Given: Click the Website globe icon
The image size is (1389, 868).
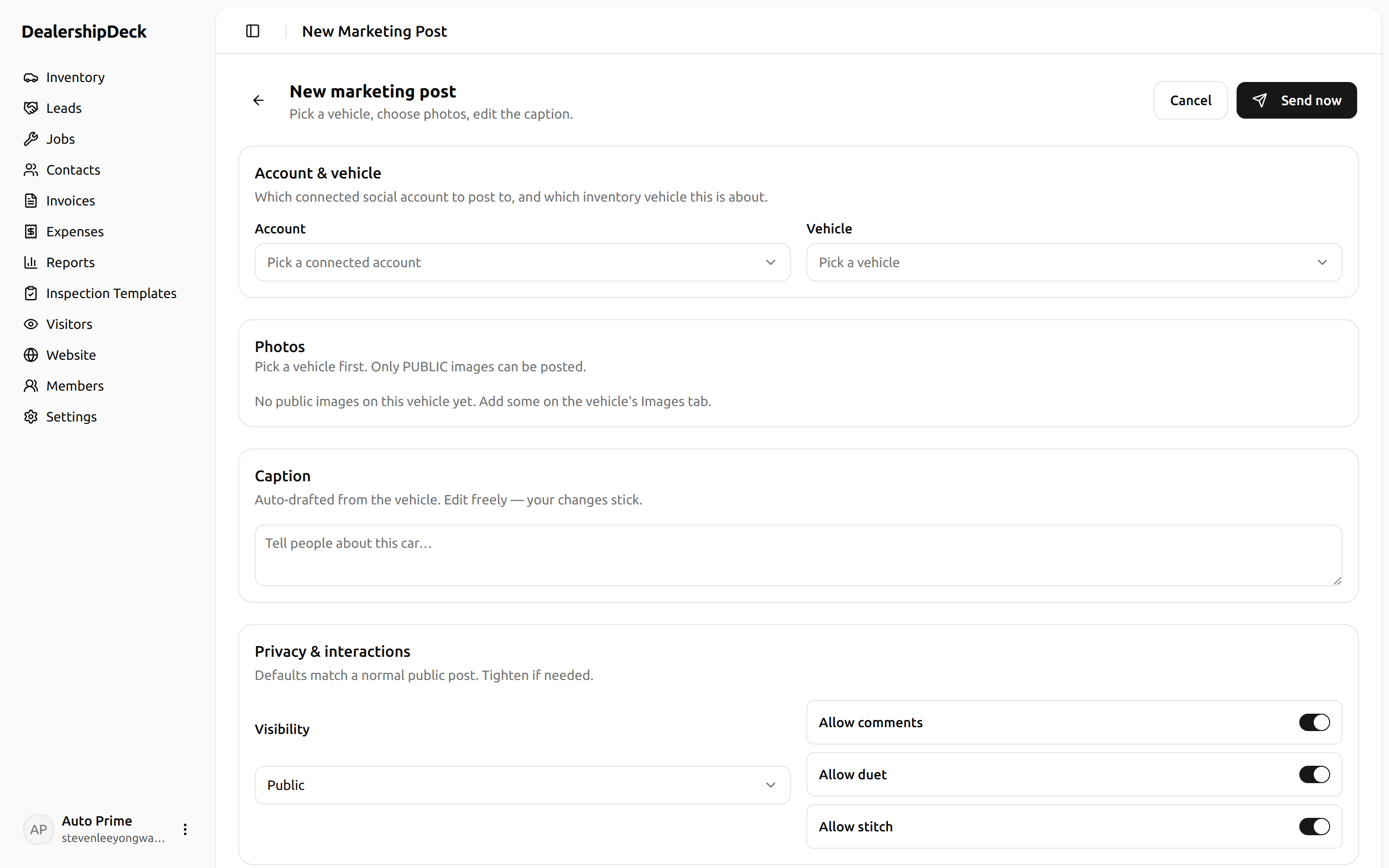Looking at the screenshot, I should (31, 355).
